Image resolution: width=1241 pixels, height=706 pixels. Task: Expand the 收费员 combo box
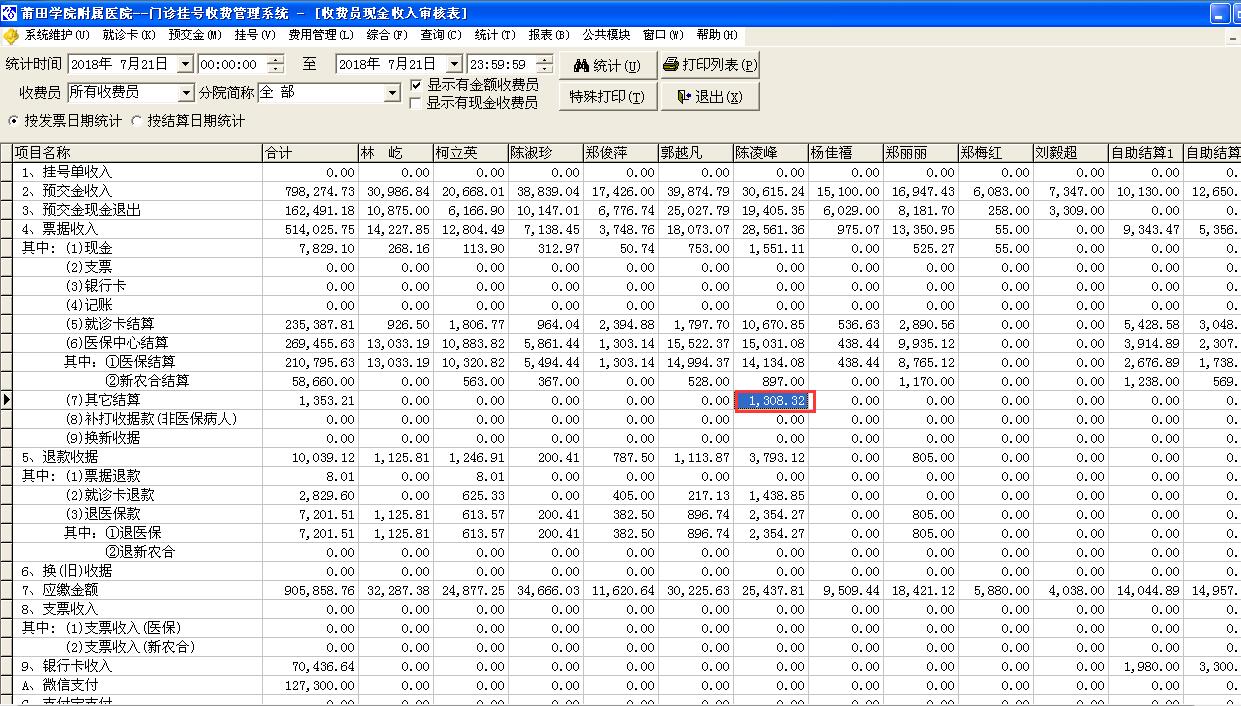[186, 93]
